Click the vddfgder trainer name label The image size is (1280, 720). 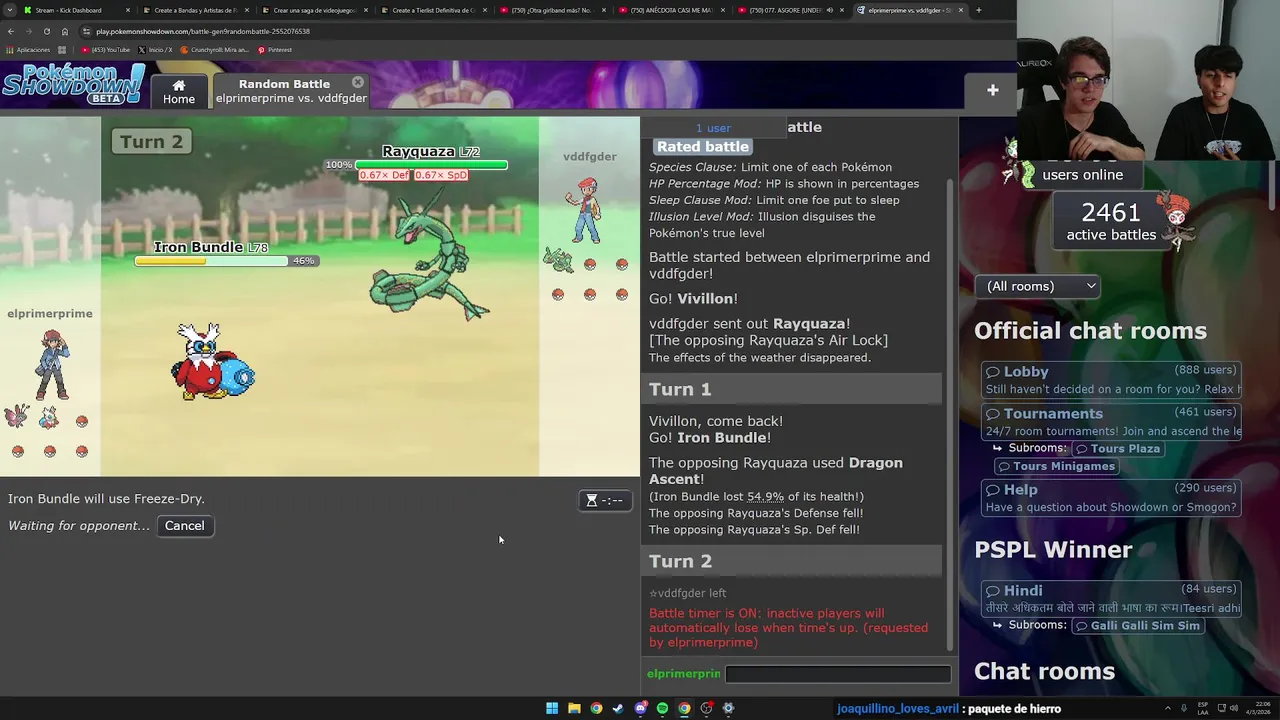(x=589, y=157)
